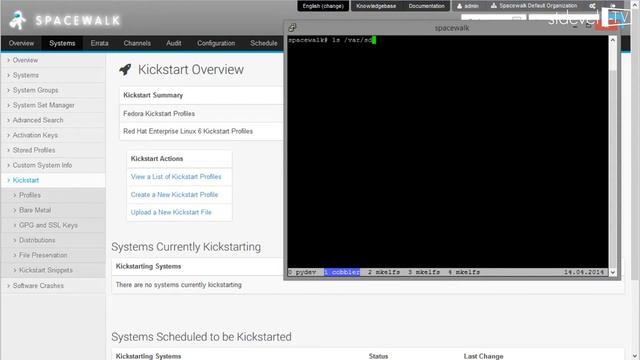The width and height of the screenshot is (640, 360).
Task: Open Profiles under Kickstart
Action: (30, 195)
